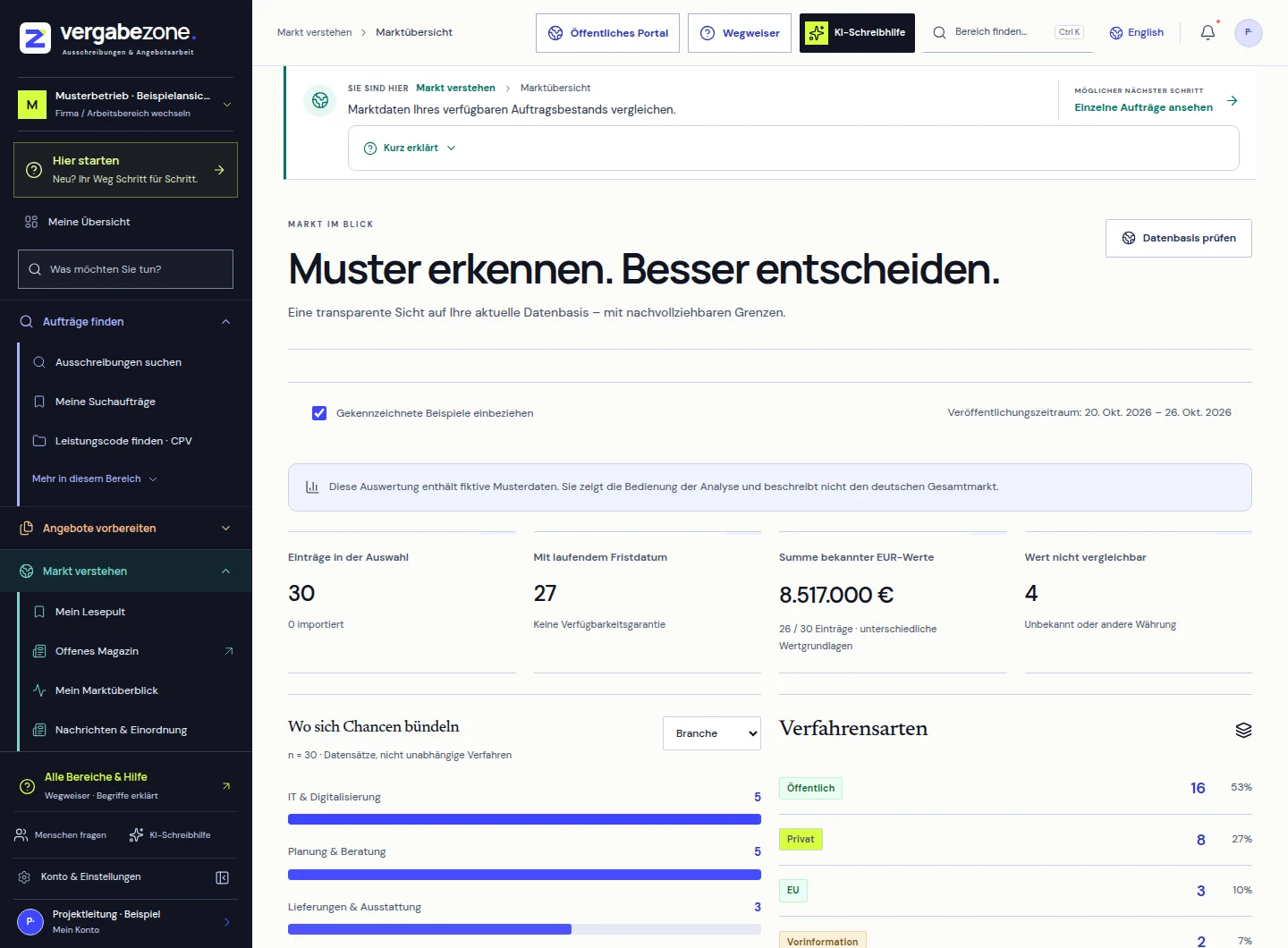Open Projektleitung · Beispiel account
This screenshot has height=948, width=1288.
pyautogui.click(x=125, y=921)
